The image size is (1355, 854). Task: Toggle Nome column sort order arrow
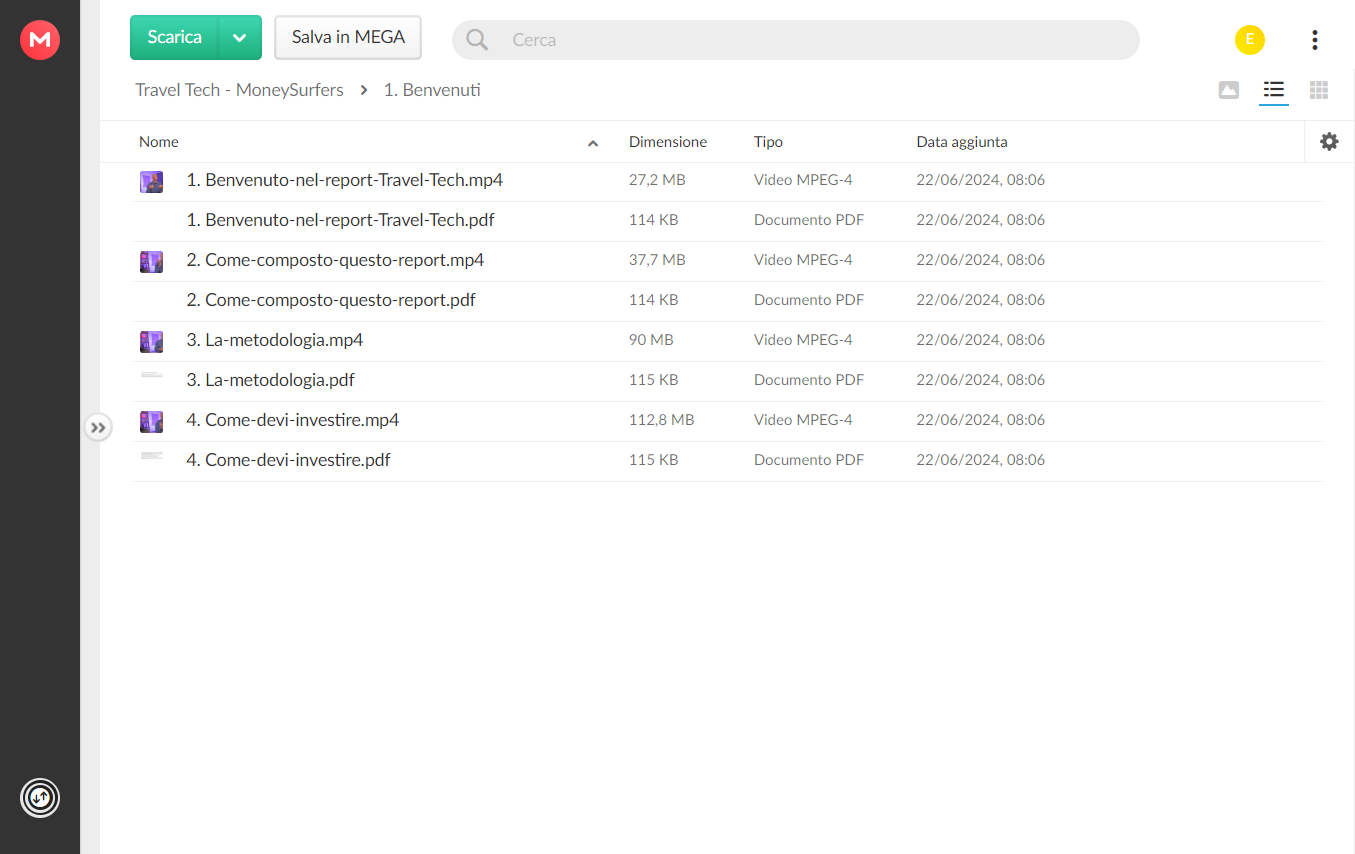click(593, 143)
